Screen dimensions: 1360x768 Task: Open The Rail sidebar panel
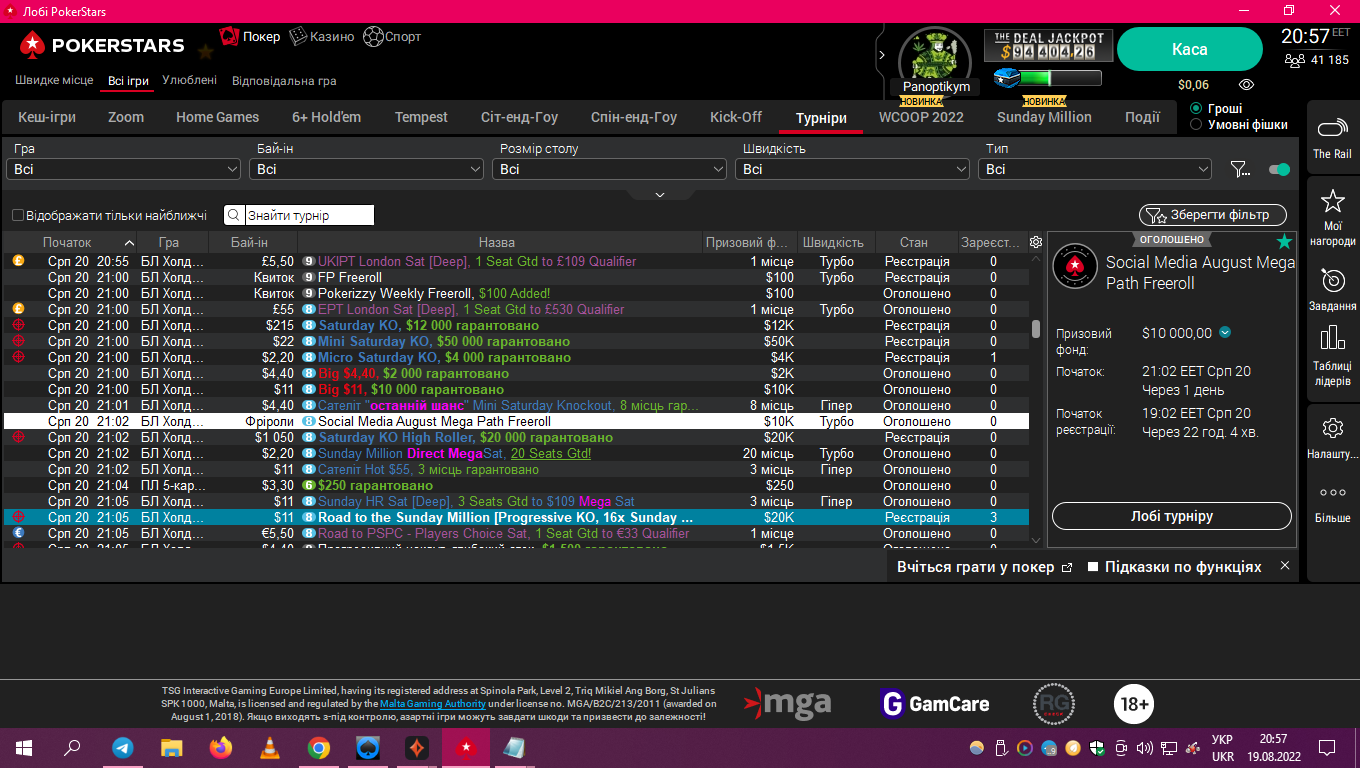[x=1332, y=138]
